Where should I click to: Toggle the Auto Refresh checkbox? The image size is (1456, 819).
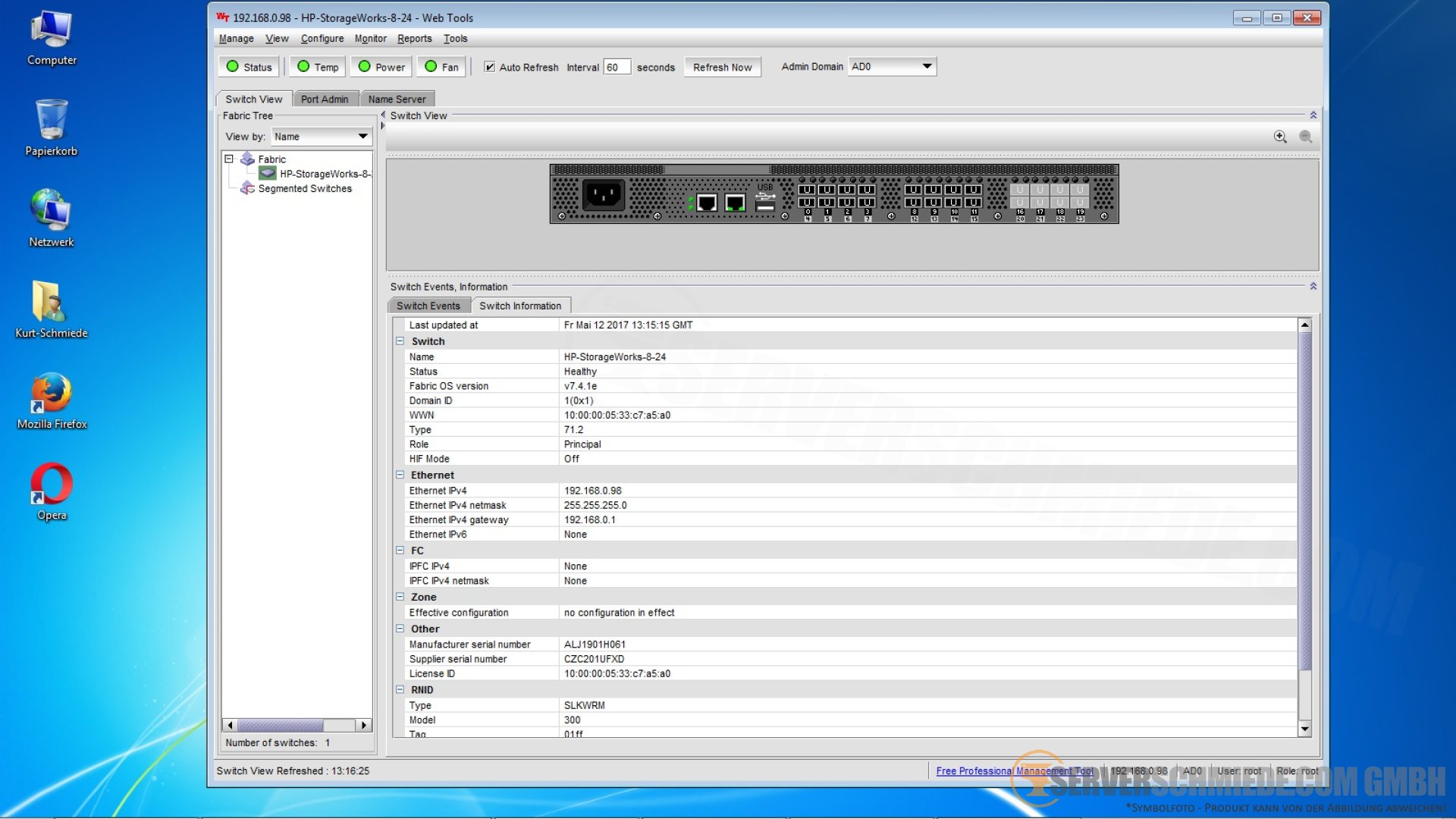coord(490,67)
